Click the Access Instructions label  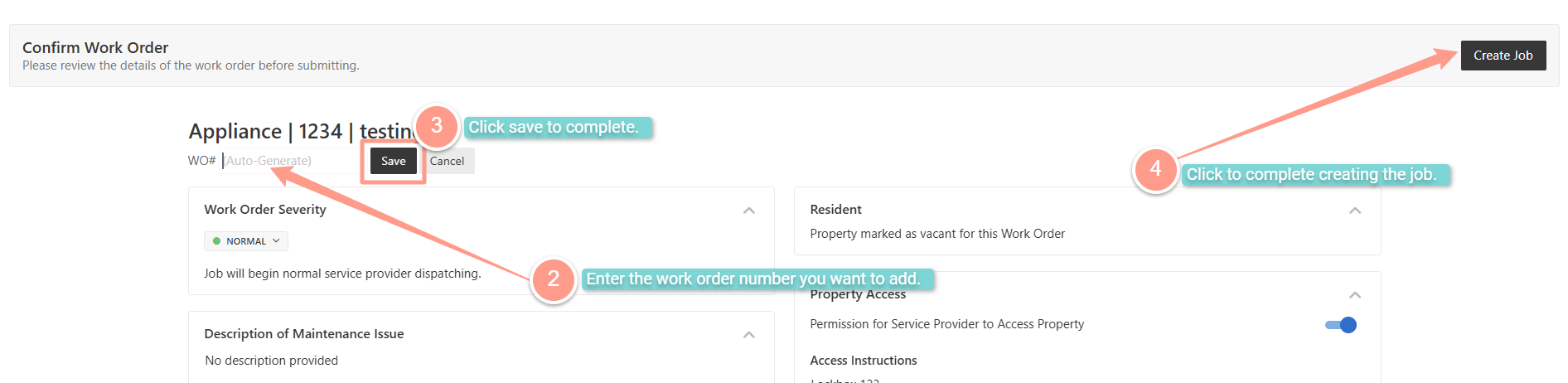click(x=864, y=361)
